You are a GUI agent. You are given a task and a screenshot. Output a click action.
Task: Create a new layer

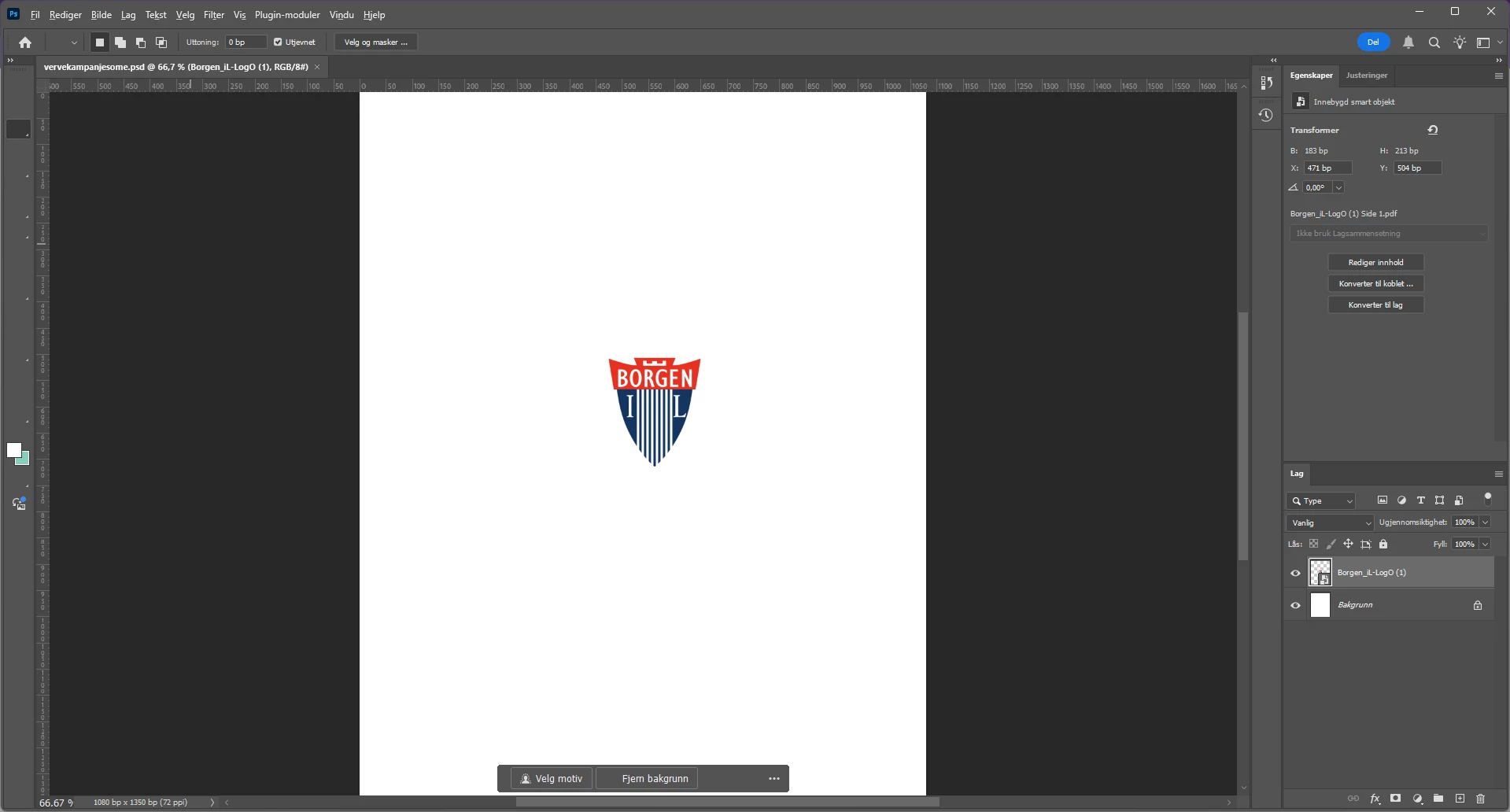[1460, 799]
